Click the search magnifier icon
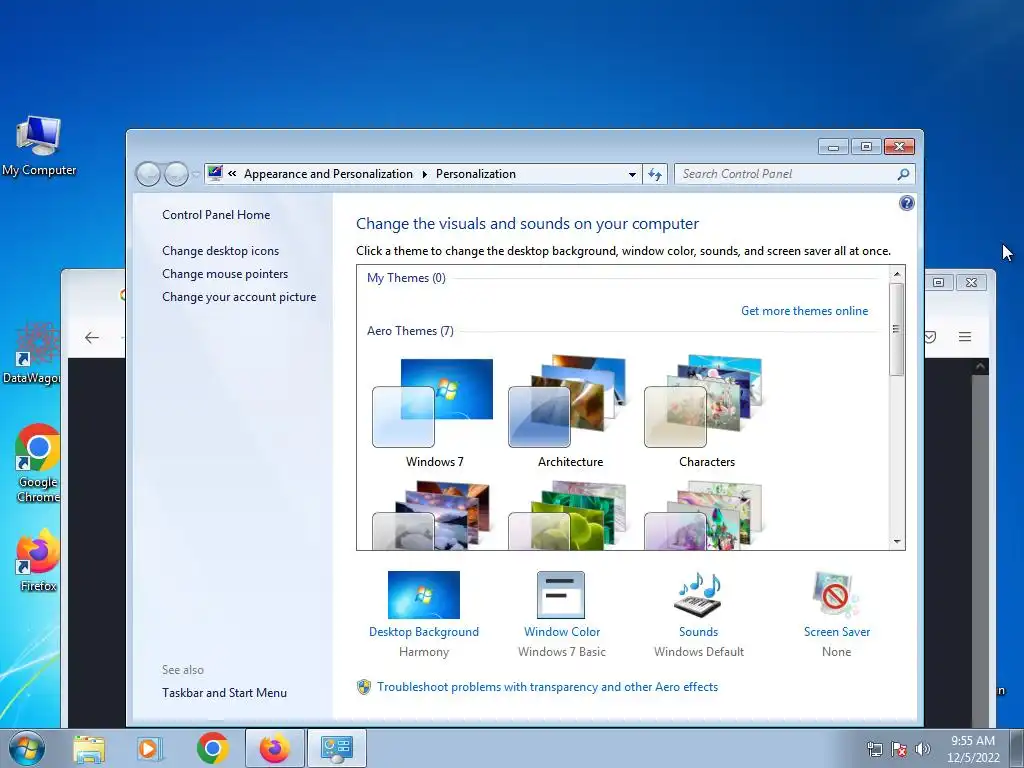Screen dimensions: 1024x768 903,174
